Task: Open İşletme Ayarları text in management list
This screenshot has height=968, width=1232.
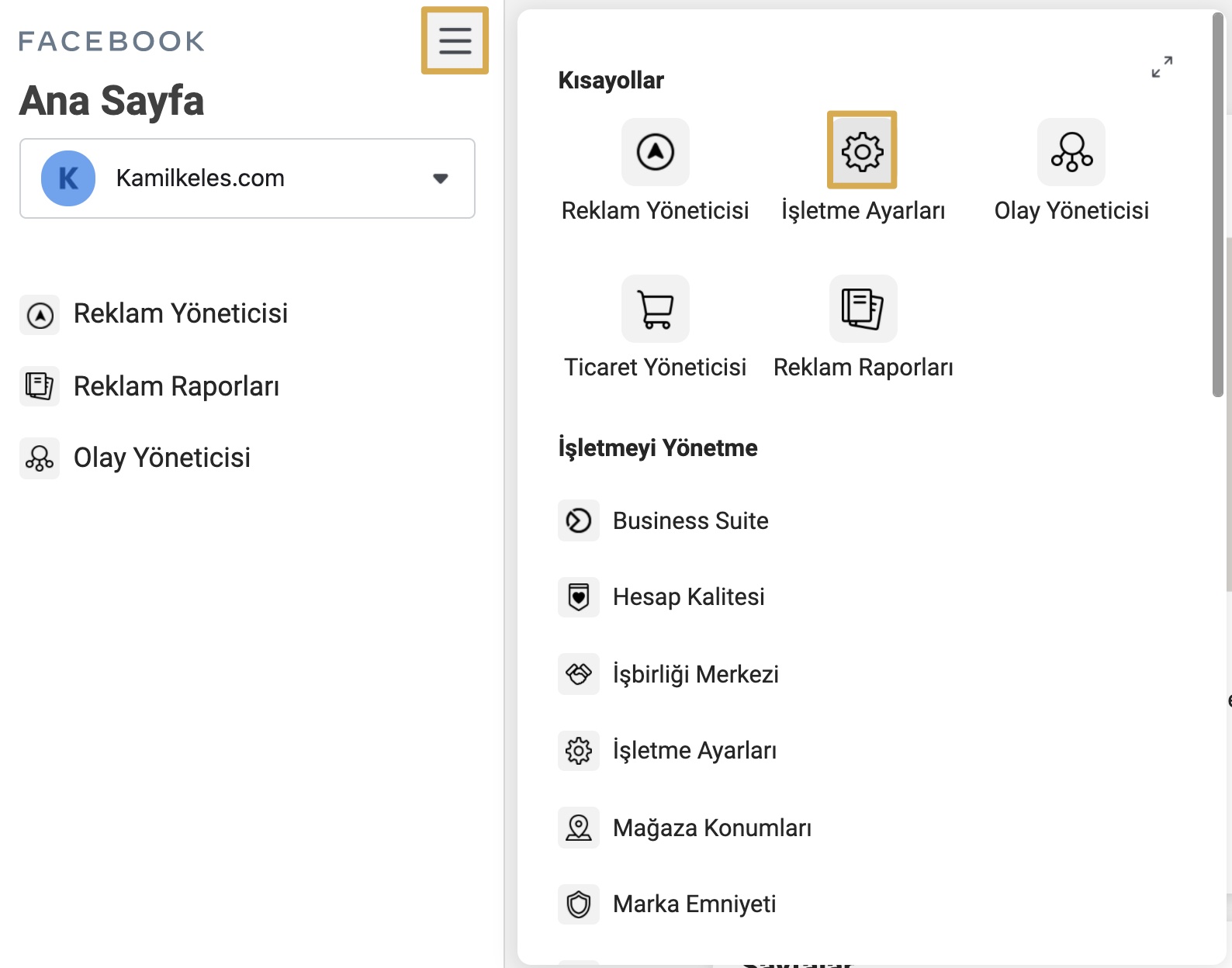Action: tap(694, 750)
